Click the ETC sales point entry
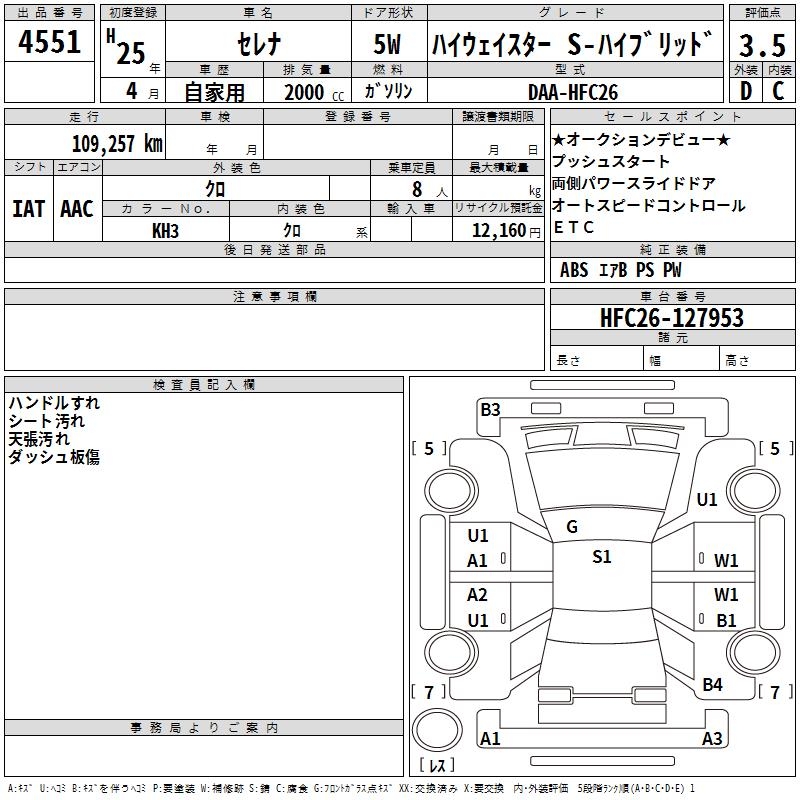The height and width of the screenshot is (800, 800). click(573, 227)
